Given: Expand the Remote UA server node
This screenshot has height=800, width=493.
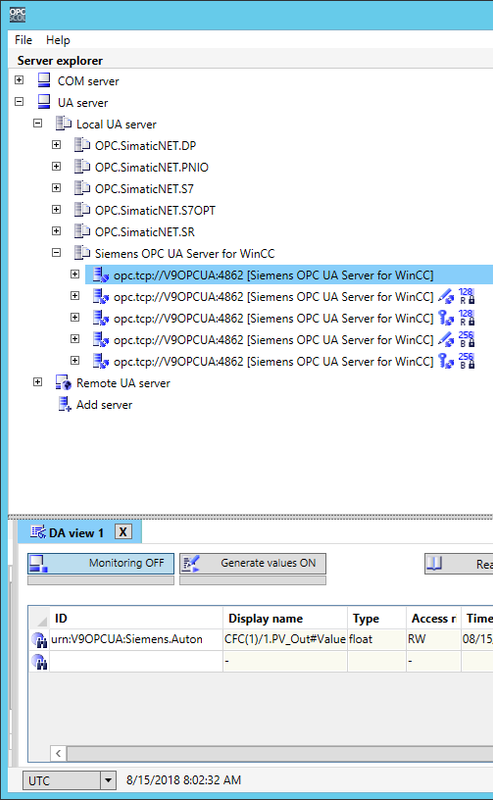Looking at the screenshot, I should point(38,382).
